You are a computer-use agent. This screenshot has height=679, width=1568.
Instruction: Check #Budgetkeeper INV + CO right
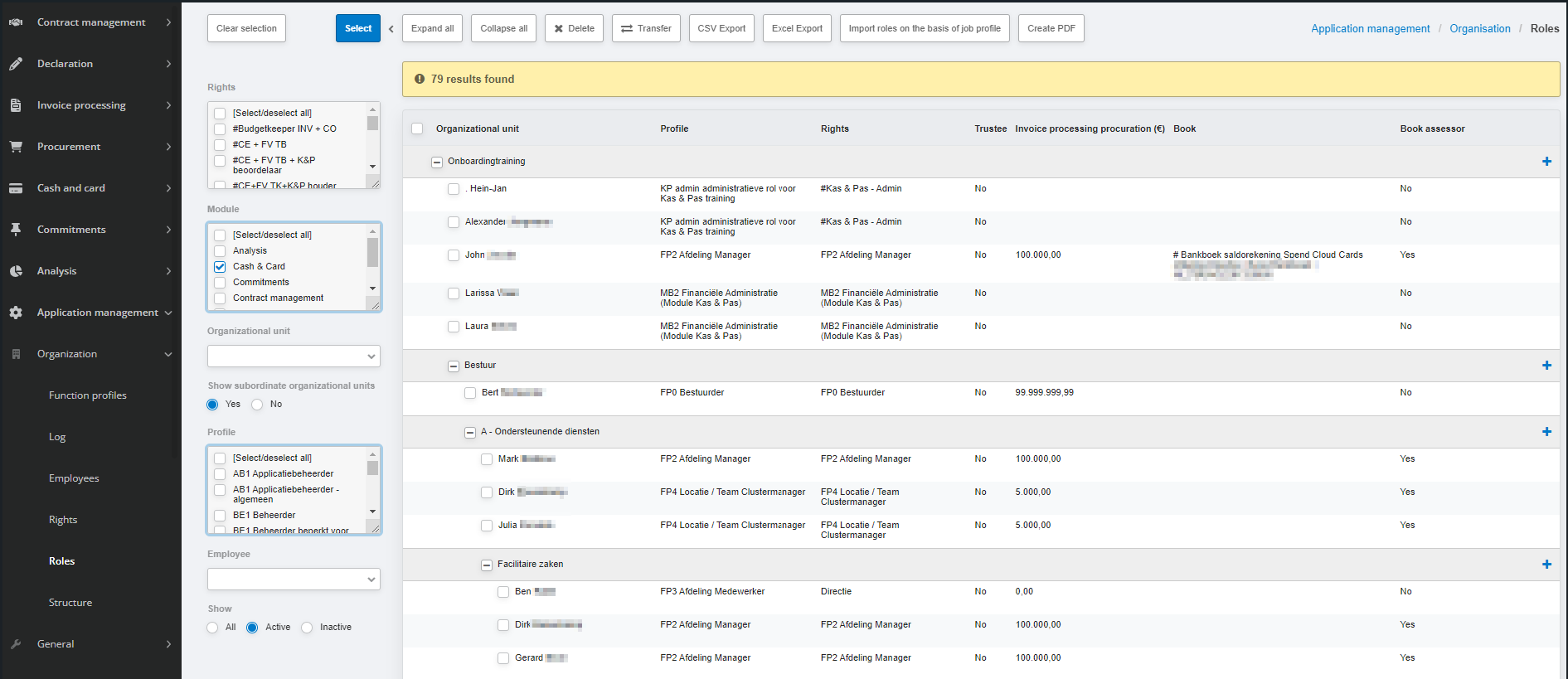coord(220,129)
